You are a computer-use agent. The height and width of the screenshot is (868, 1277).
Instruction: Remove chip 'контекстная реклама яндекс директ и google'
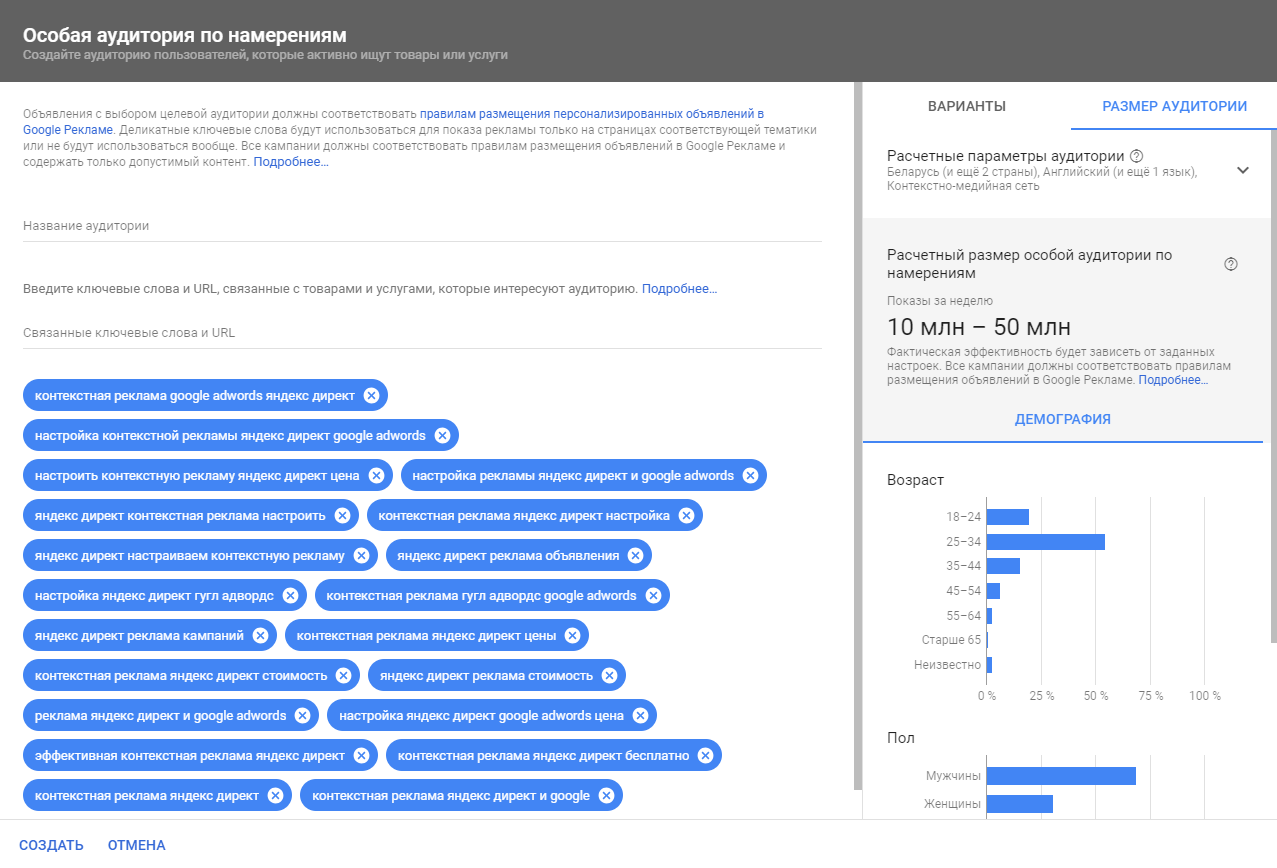point(606,796)
